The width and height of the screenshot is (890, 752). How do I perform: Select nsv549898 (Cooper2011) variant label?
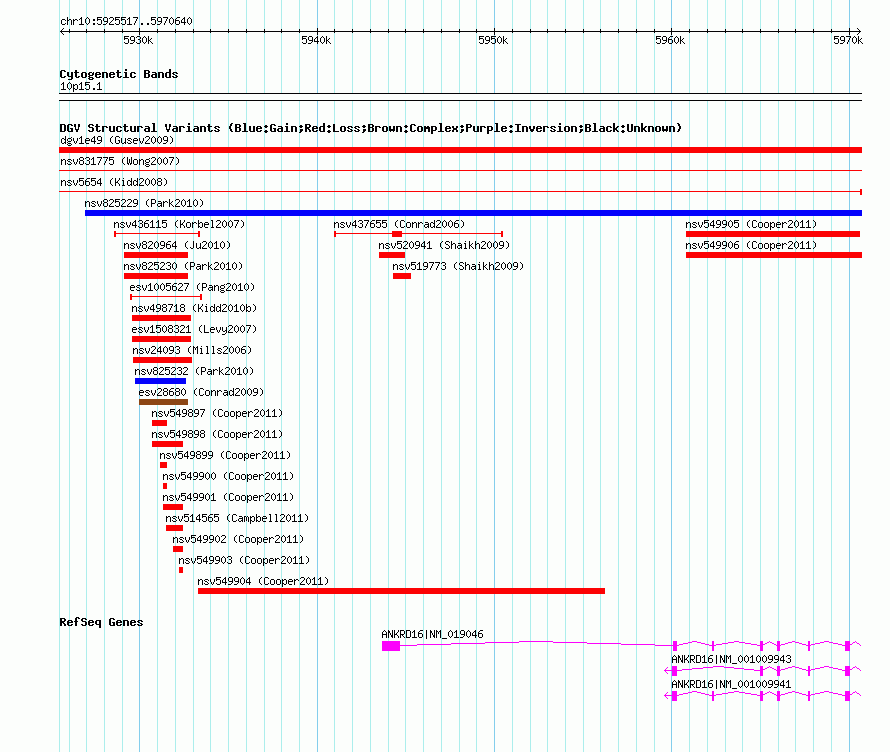click(x=217, y=434)
